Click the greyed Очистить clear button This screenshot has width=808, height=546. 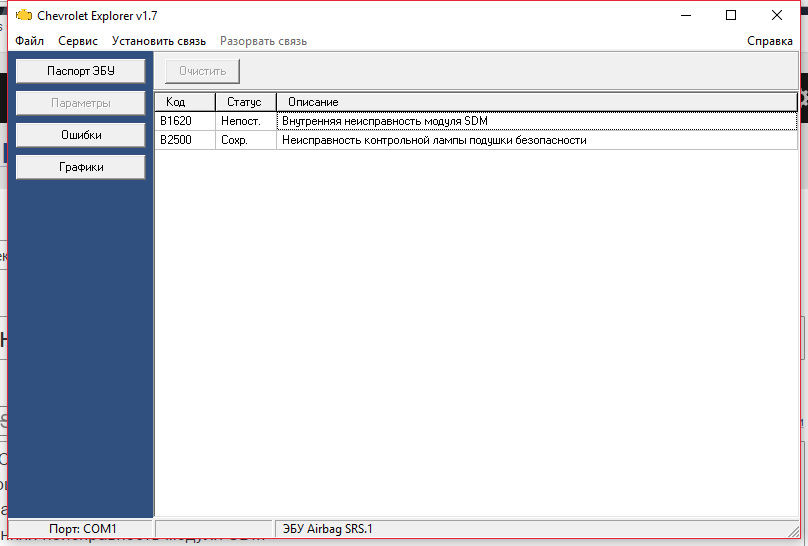click(x=203, y=71)
